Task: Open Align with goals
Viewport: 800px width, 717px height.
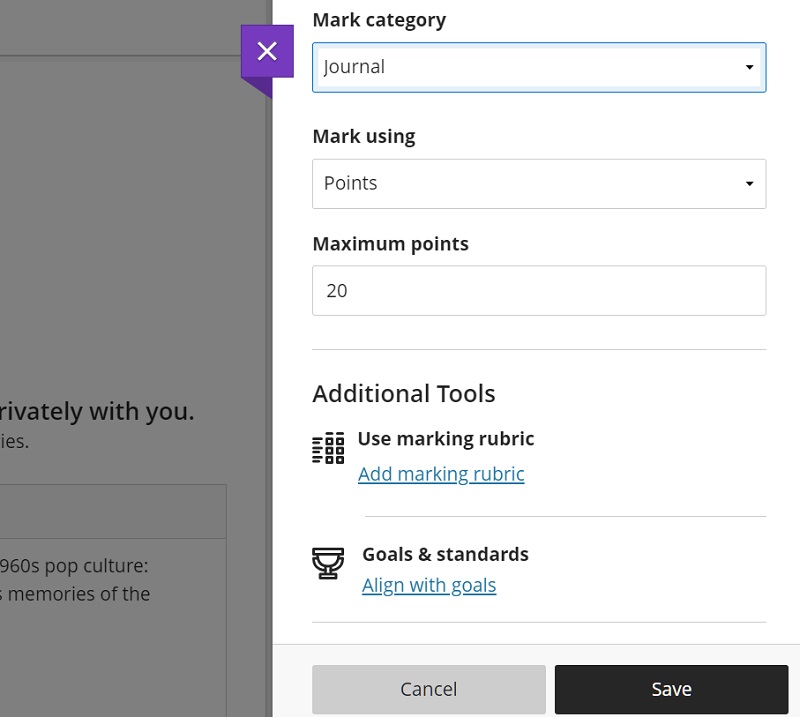Action: [429, 585]
